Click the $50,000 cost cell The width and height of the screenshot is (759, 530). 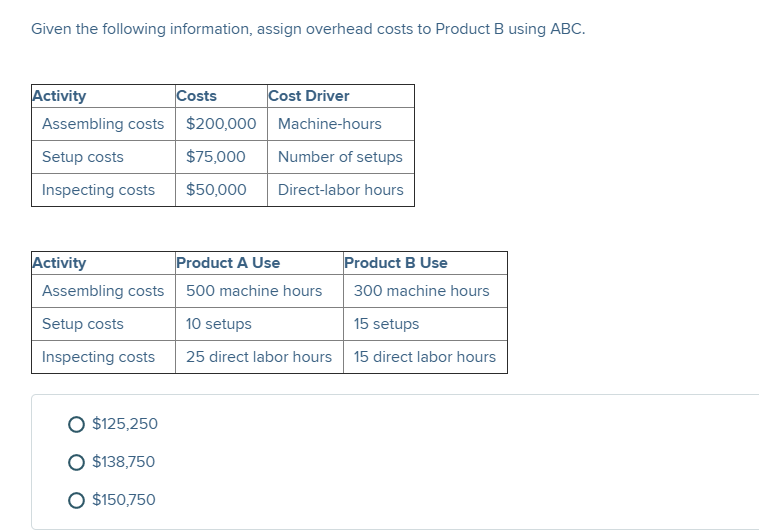pyautogui.click(x=221, y=190)
